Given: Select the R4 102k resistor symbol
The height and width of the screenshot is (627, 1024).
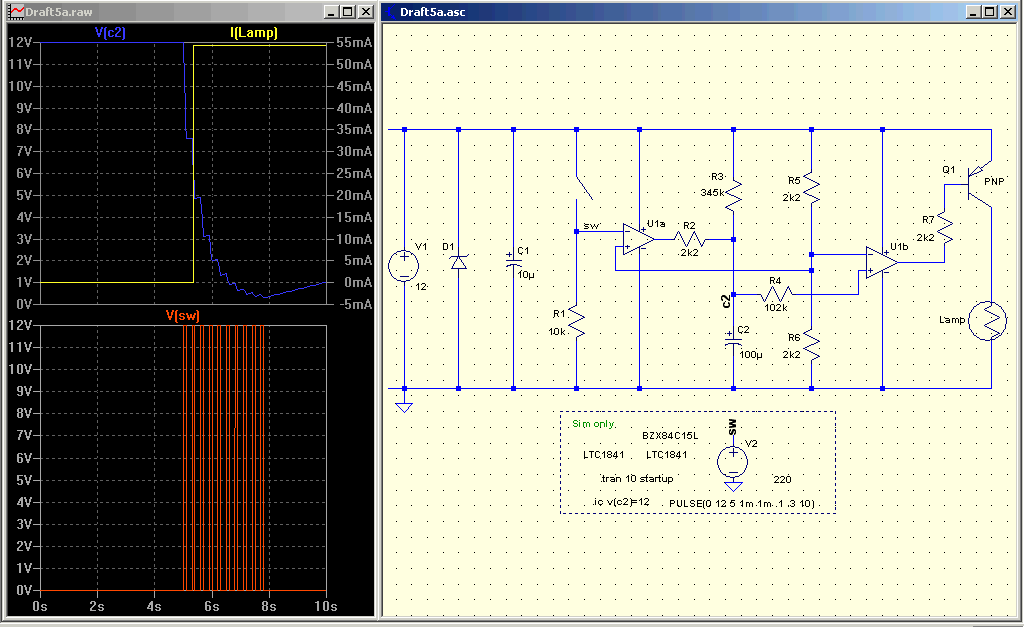Looking at the screenshot, I should click(x=777, y=295).
